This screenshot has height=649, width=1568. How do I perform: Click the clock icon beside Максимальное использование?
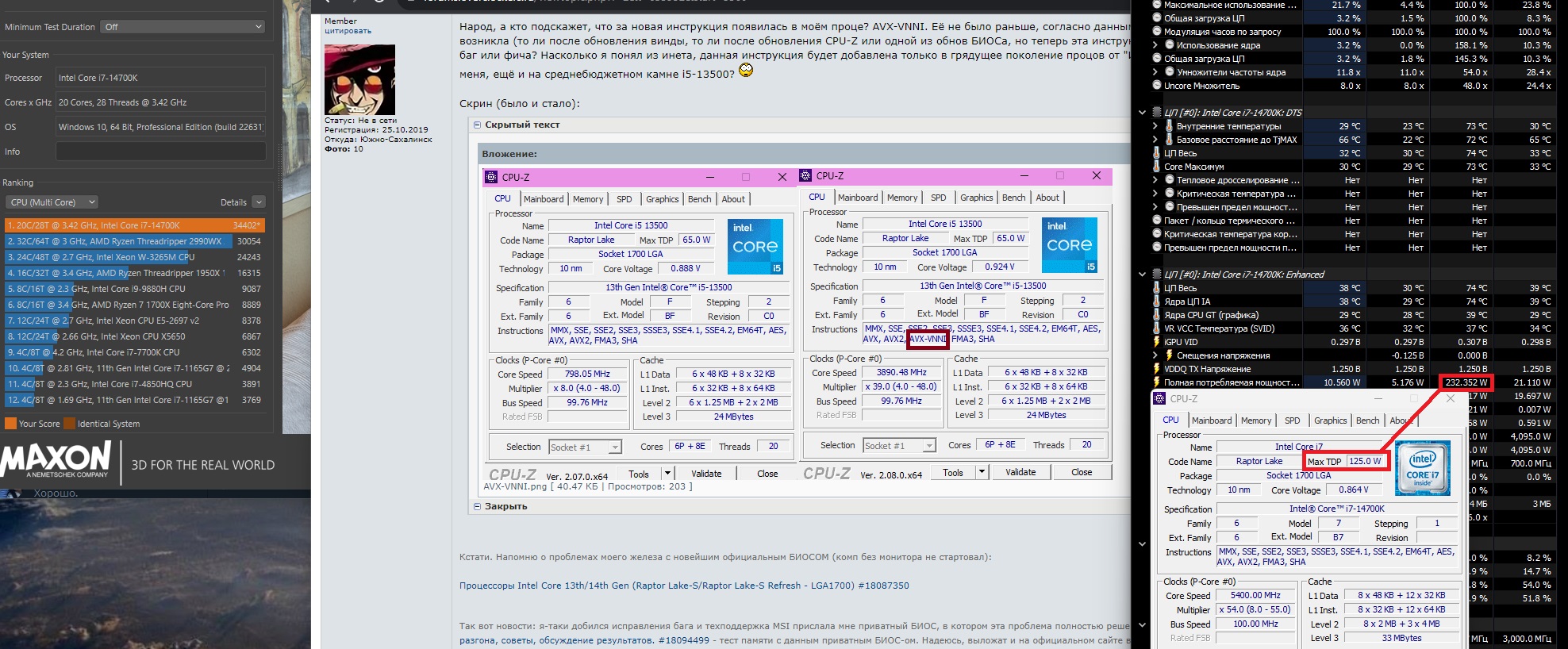click(x=1157, y=5)
